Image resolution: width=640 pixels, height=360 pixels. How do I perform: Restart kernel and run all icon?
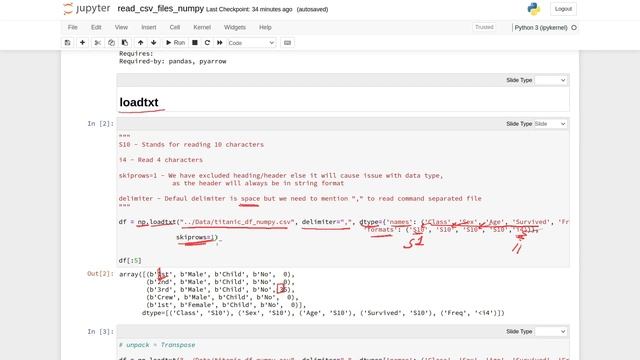click(x=220, y=43)
